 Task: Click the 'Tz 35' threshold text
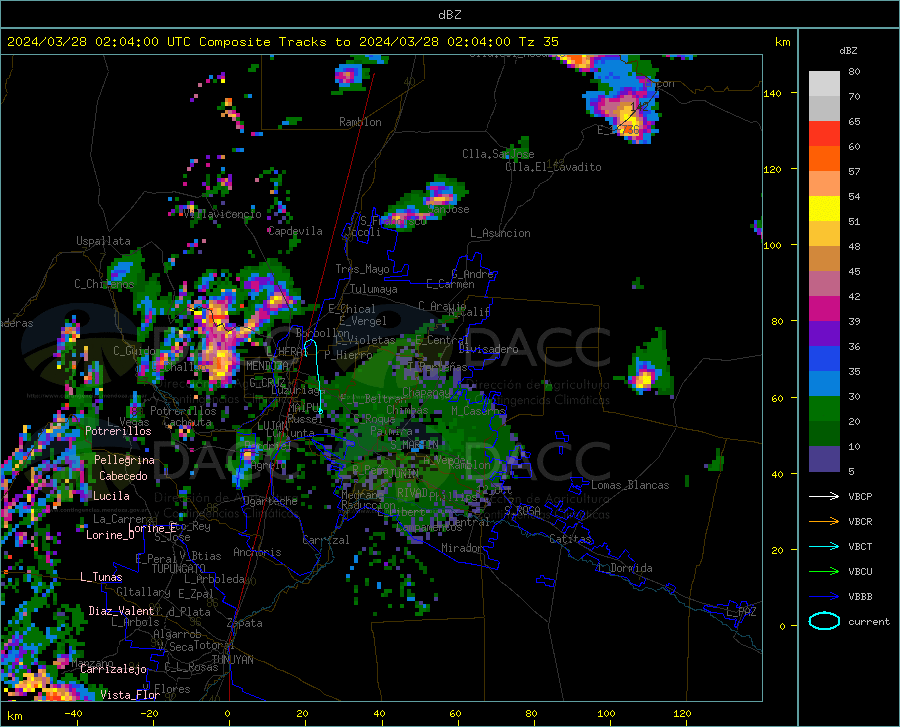tap(538, 42)
